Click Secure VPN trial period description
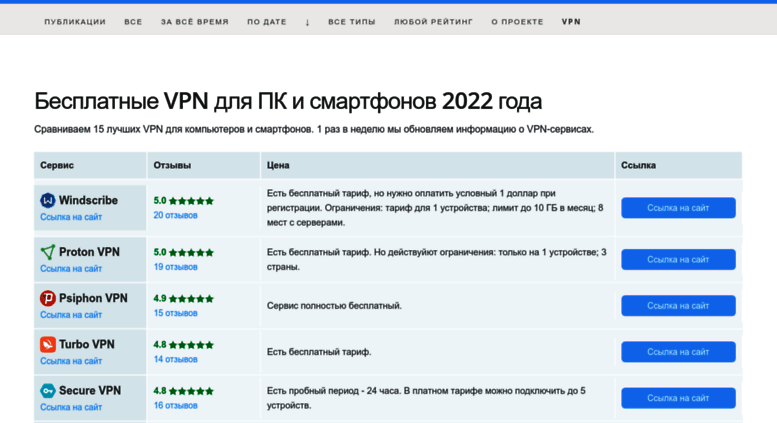This screenshot has width=777, height=423. (426, 398)
